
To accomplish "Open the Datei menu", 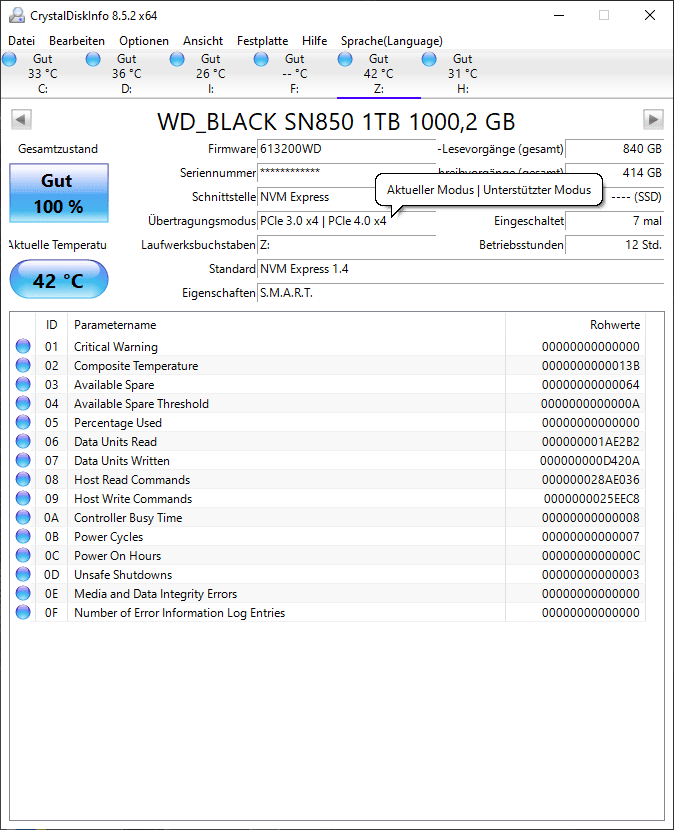I will click(22, 41).
